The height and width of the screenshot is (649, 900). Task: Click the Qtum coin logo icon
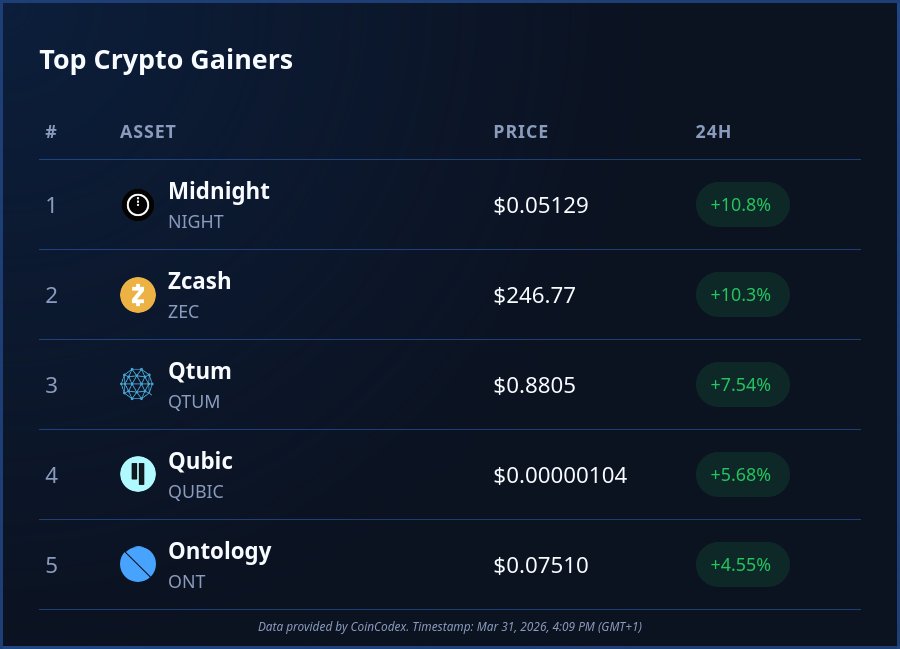point(138,385)
